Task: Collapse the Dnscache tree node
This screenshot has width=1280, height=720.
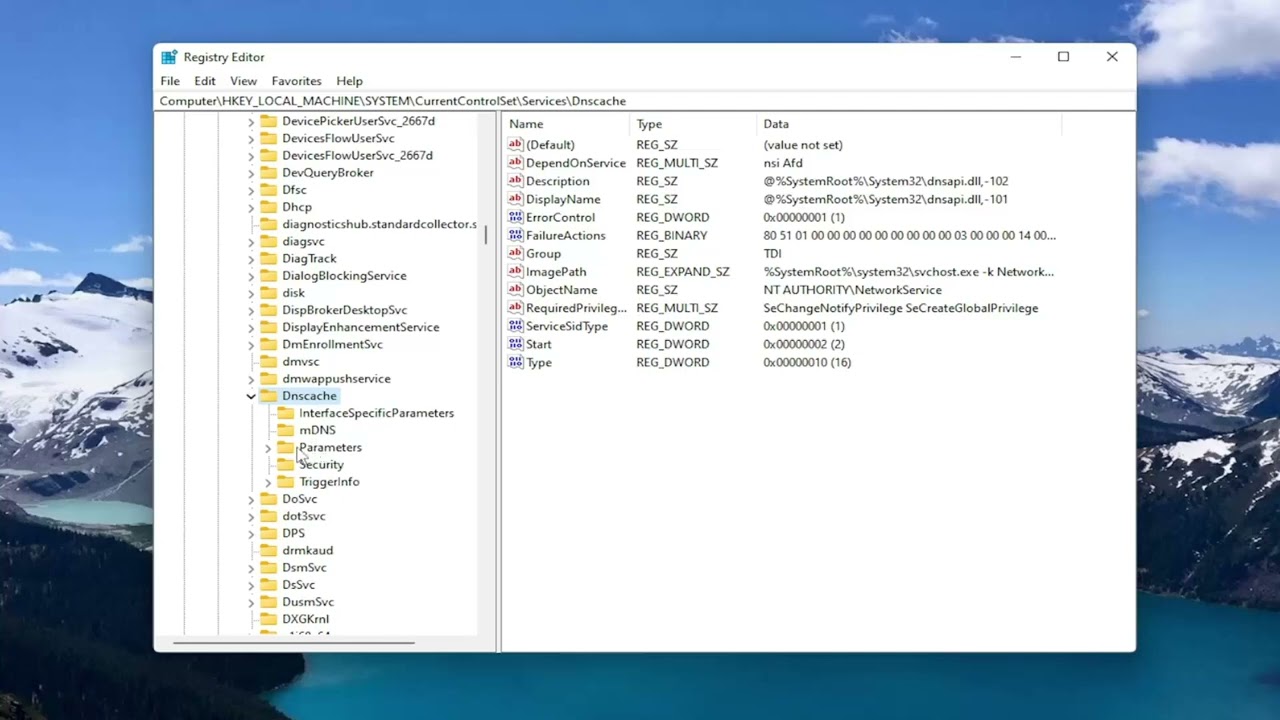Action: click(x=251, y=396)
